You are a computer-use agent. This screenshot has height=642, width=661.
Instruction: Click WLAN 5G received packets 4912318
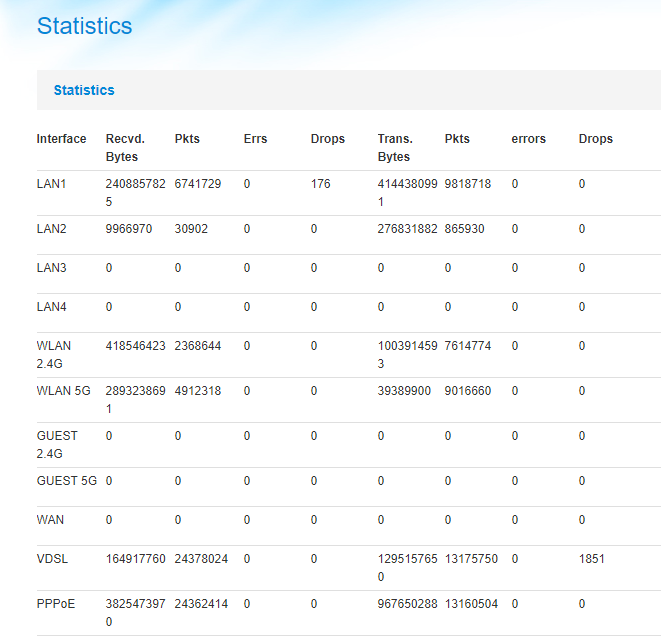tap(198, 391)
